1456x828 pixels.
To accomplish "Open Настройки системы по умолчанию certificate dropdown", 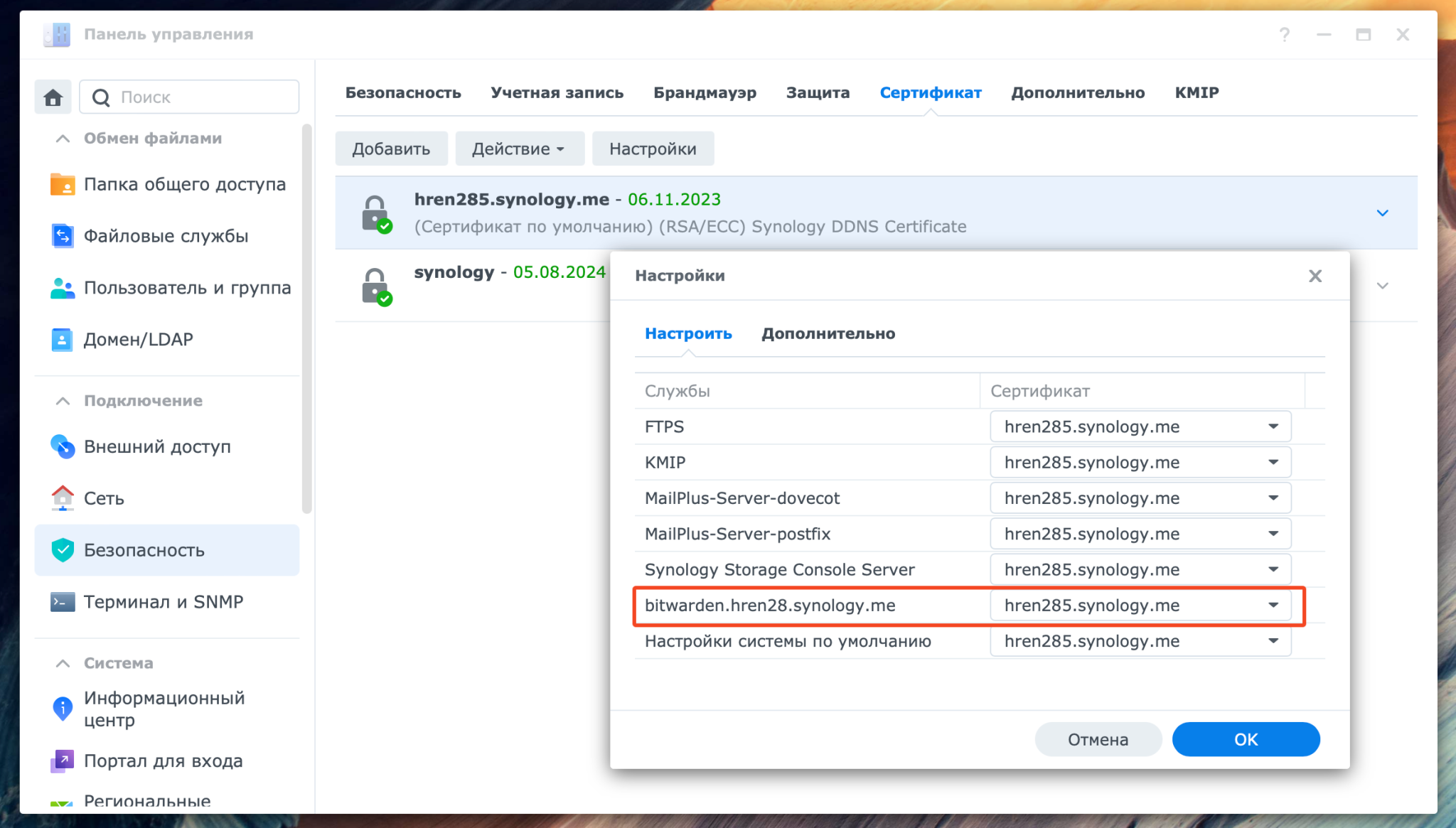I will point(1140,641).
